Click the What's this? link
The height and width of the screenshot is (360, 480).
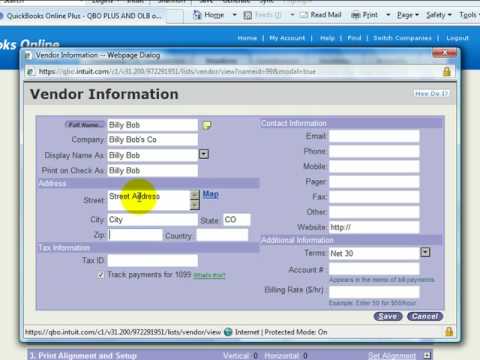click(x=209, y=275)
